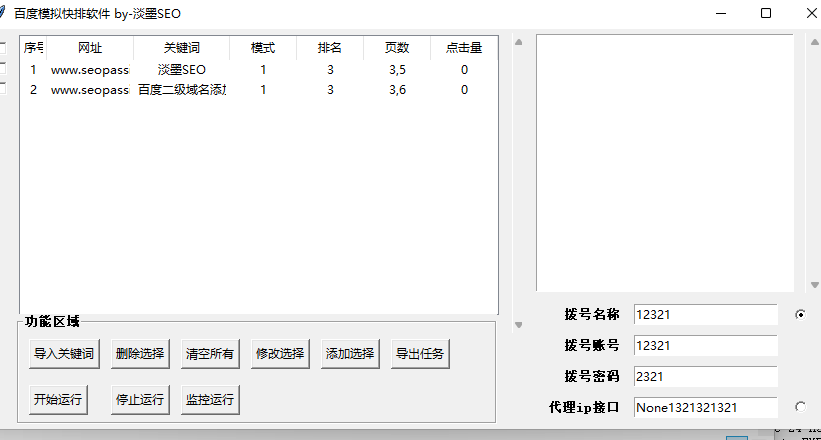Select the radio button beside 拨号名称

point(801,315)
